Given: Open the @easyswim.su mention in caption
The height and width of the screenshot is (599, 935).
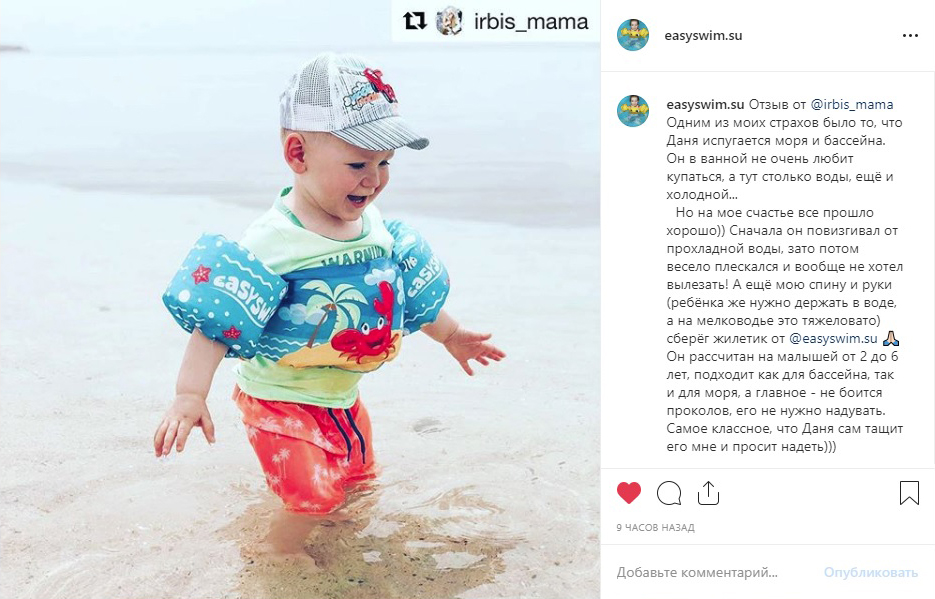Looking at the screenshot, I should [x=833, y=339].
